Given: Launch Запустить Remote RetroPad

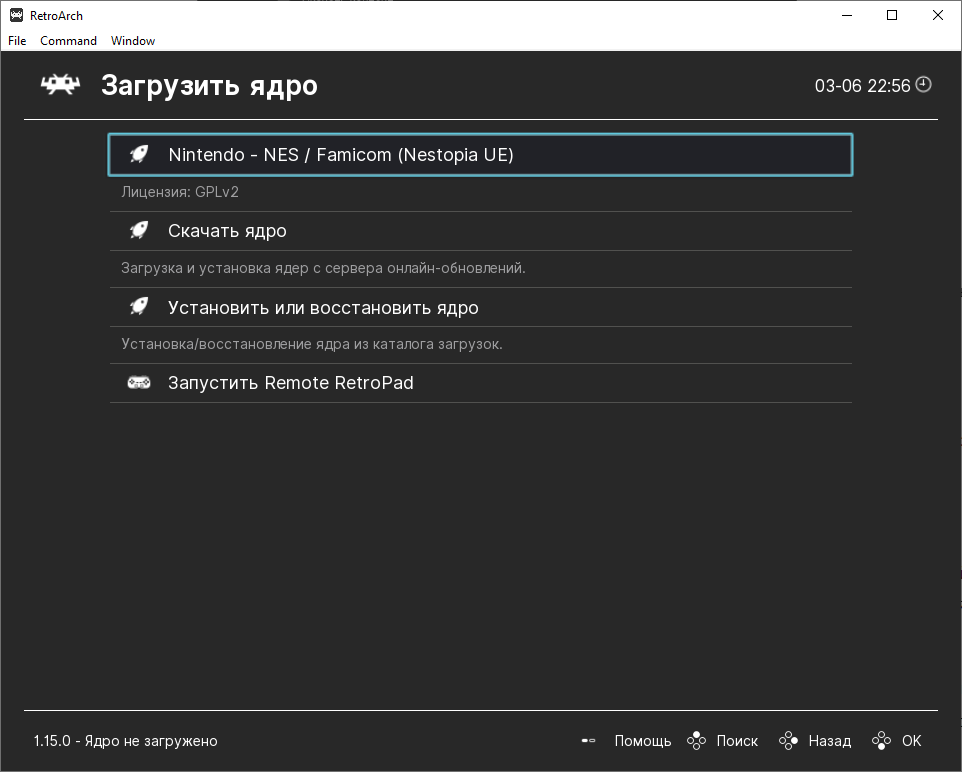Looking at the screenshot, I should pyautogui.click(x=480, y=383).
